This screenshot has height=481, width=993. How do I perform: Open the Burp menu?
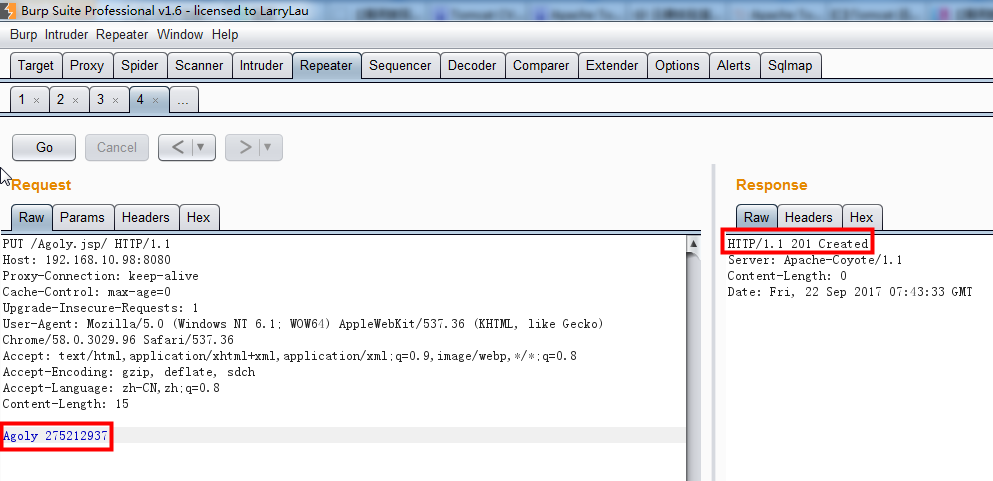click(x=23, y=35)
